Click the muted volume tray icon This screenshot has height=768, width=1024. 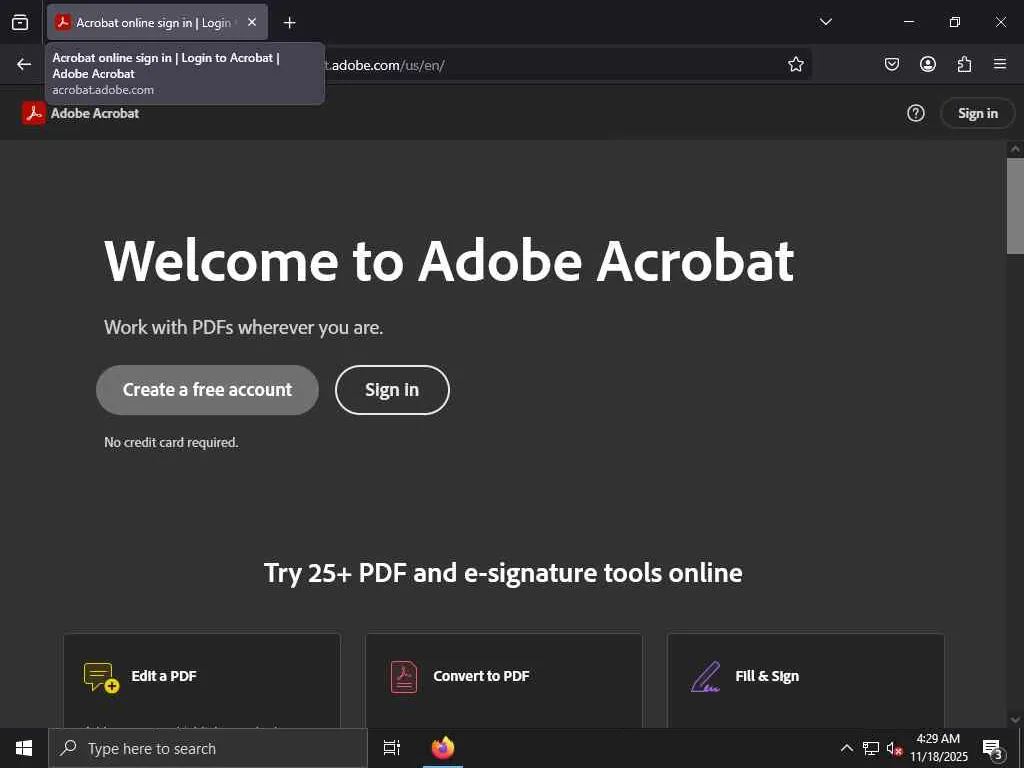click(x=894, y=748)
